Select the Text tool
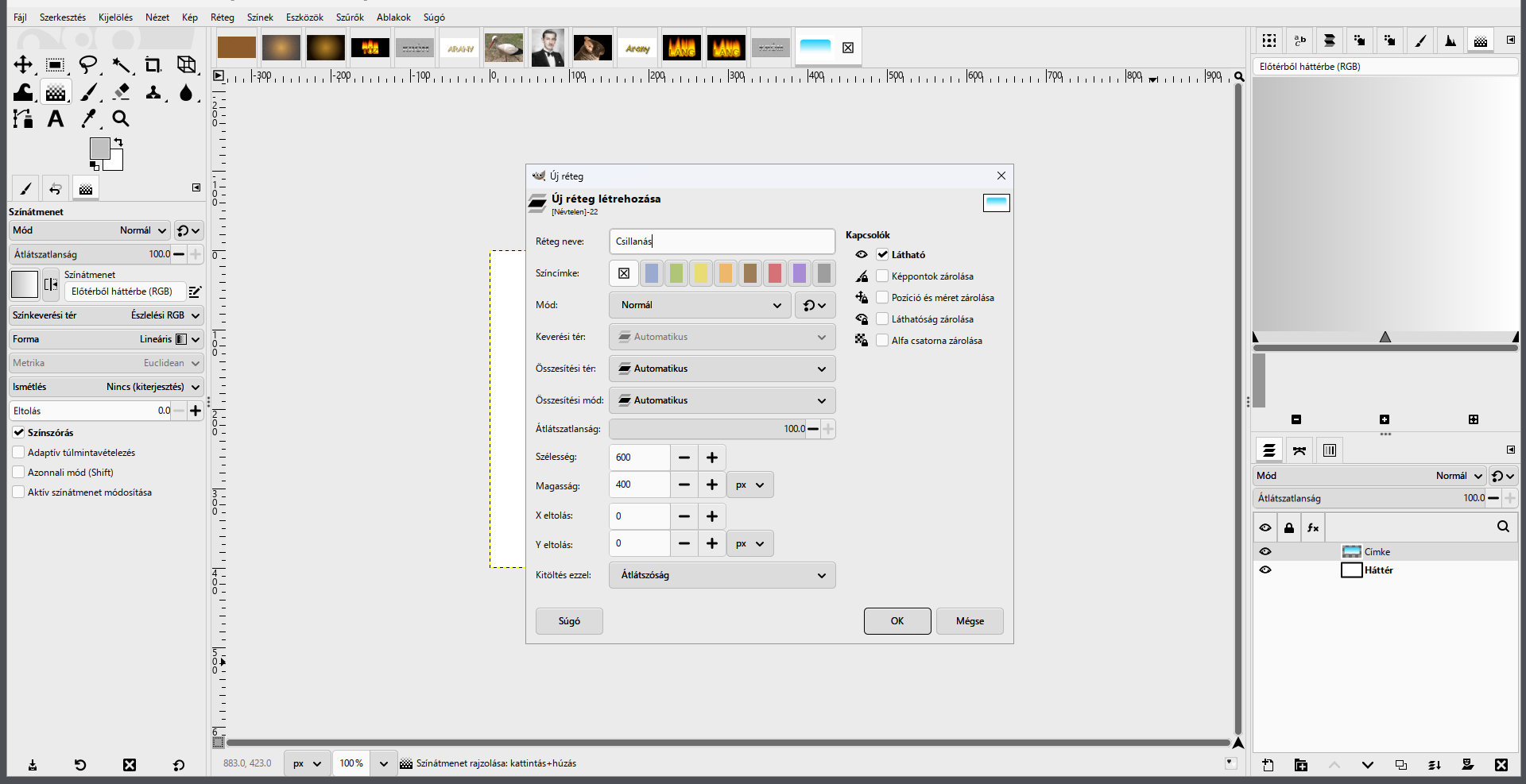 pyautogui.click(x=55, y=119)
